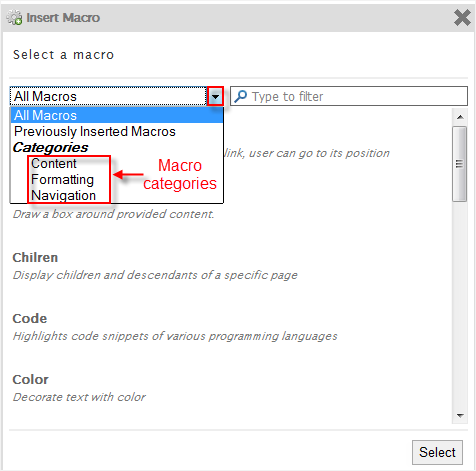Click the Select button
This screenshot has height=471, width=476.
point(437,452)
